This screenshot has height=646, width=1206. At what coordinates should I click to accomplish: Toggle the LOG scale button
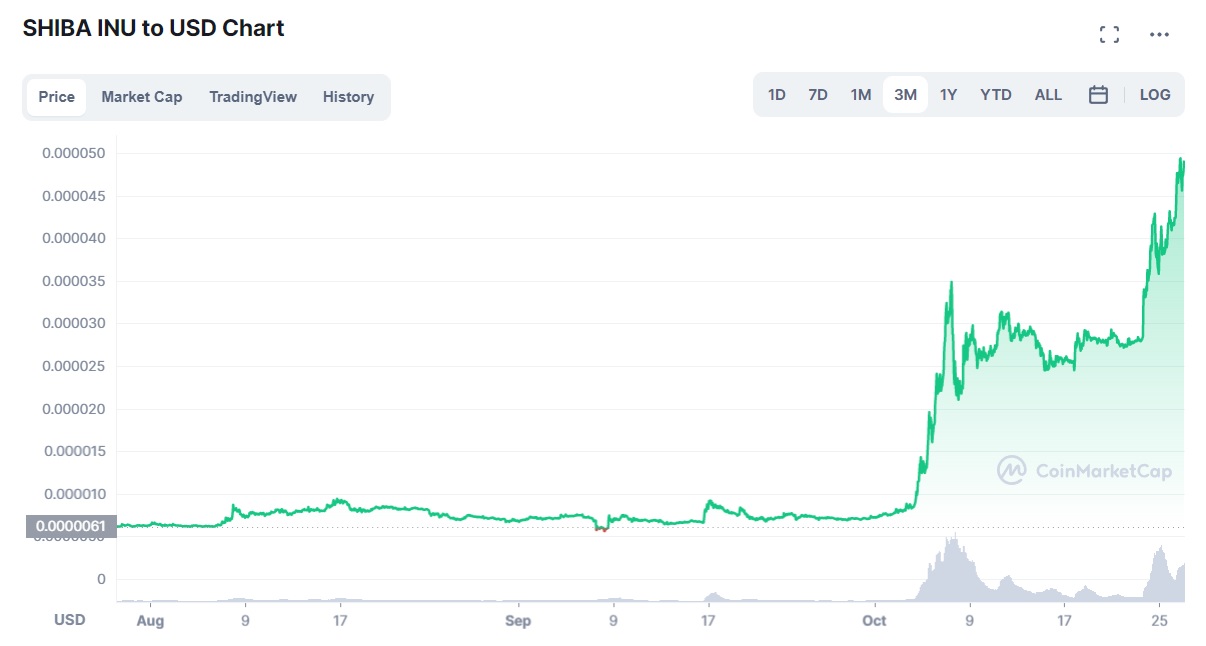(x=1155, y=95)
